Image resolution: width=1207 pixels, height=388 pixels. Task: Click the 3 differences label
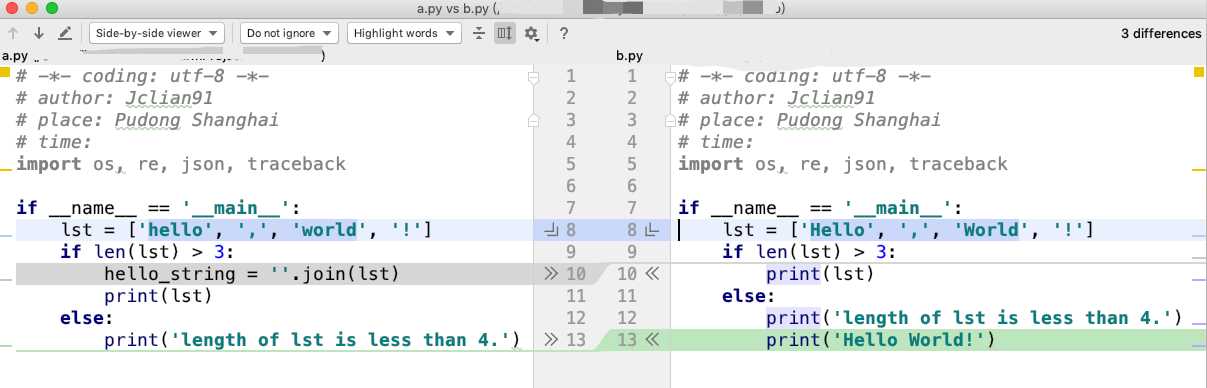click(x=1161, y=33)
